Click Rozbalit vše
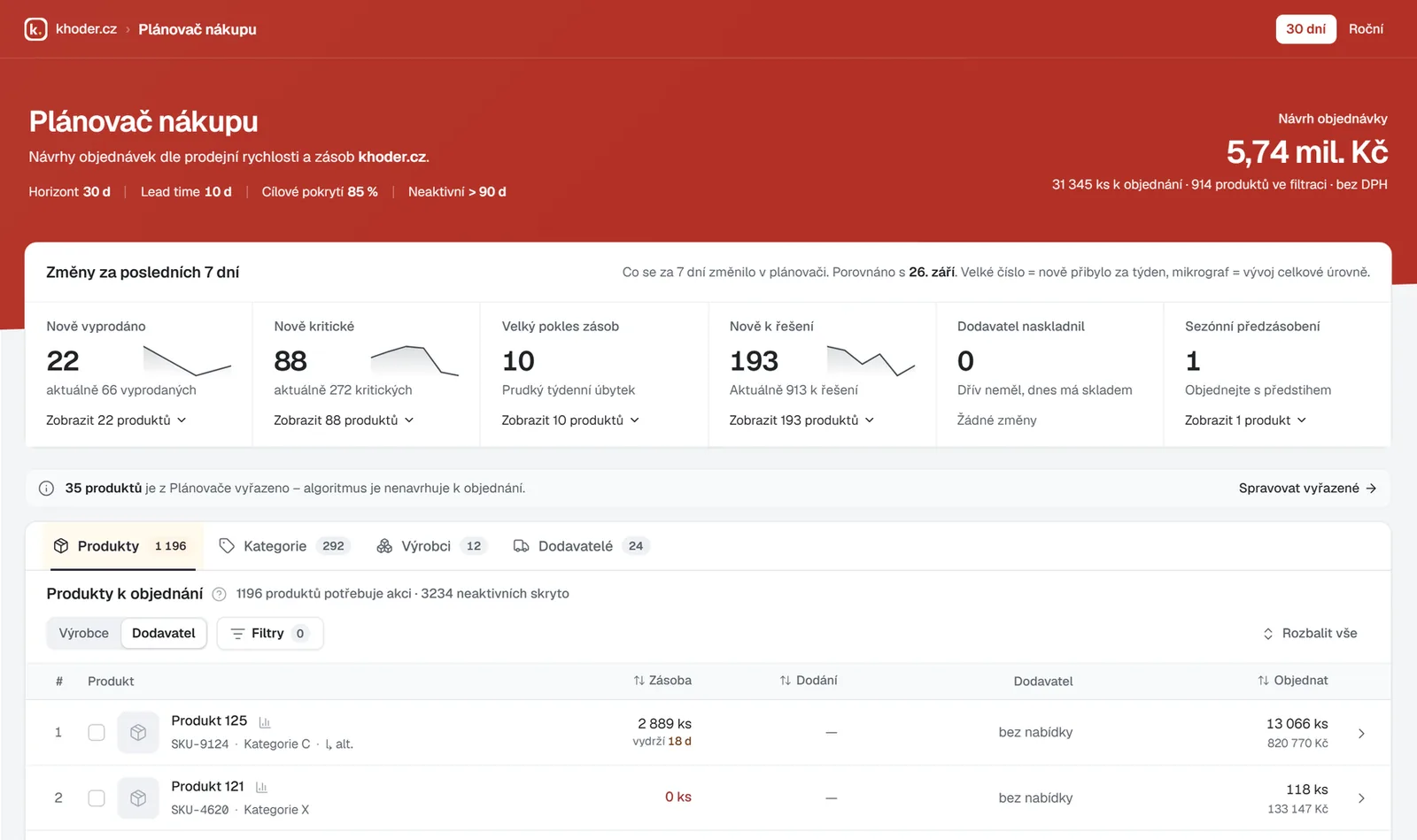Image resolution: width=1417 pixels, height=840 pixels. 1310,634
